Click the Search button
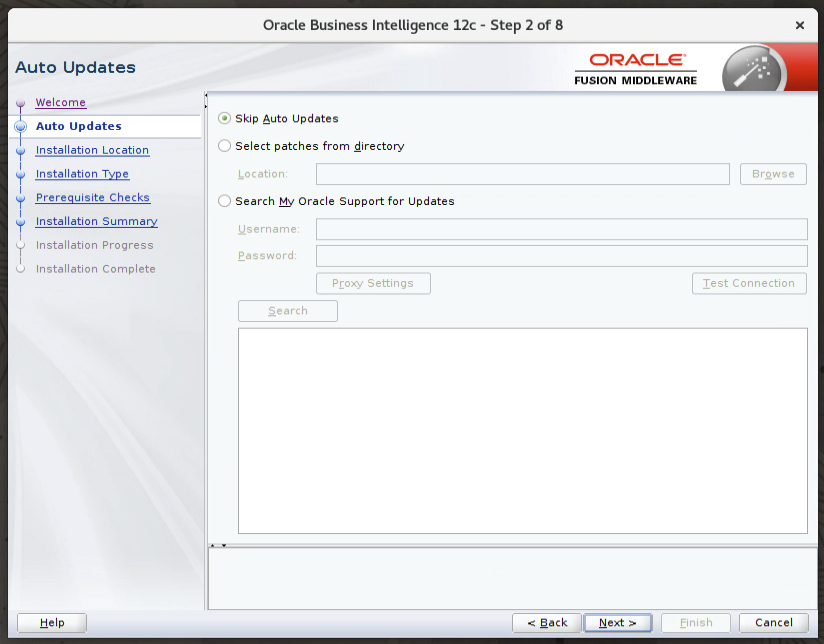Image resolution: width=824 pixels, height=644 pixels. 287,311
